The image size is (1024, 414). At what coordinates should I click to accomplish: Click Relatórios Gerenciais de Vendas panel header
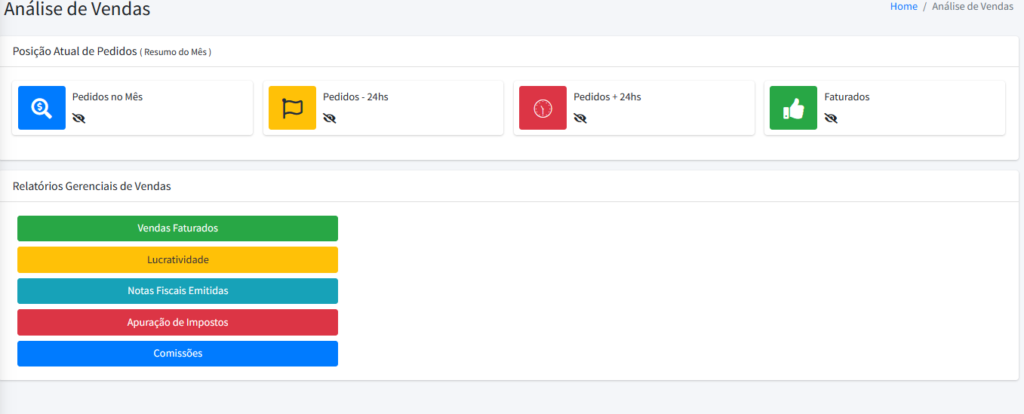pyautogui.click(x=91, y=186)
